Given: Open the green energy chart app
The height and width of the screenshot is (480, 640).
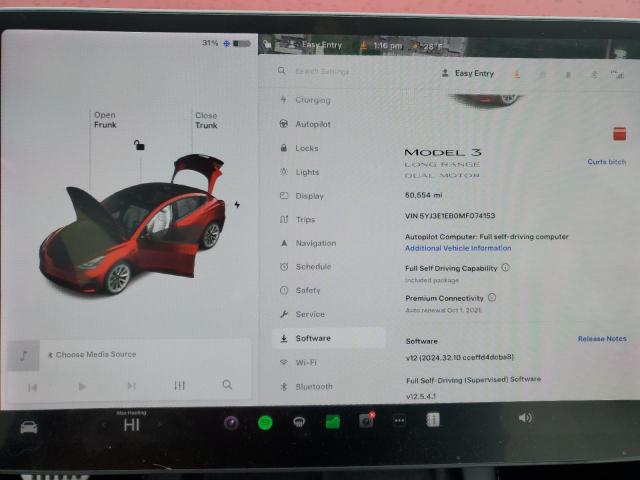Looking at the screenshot, I should coord(333,421).
